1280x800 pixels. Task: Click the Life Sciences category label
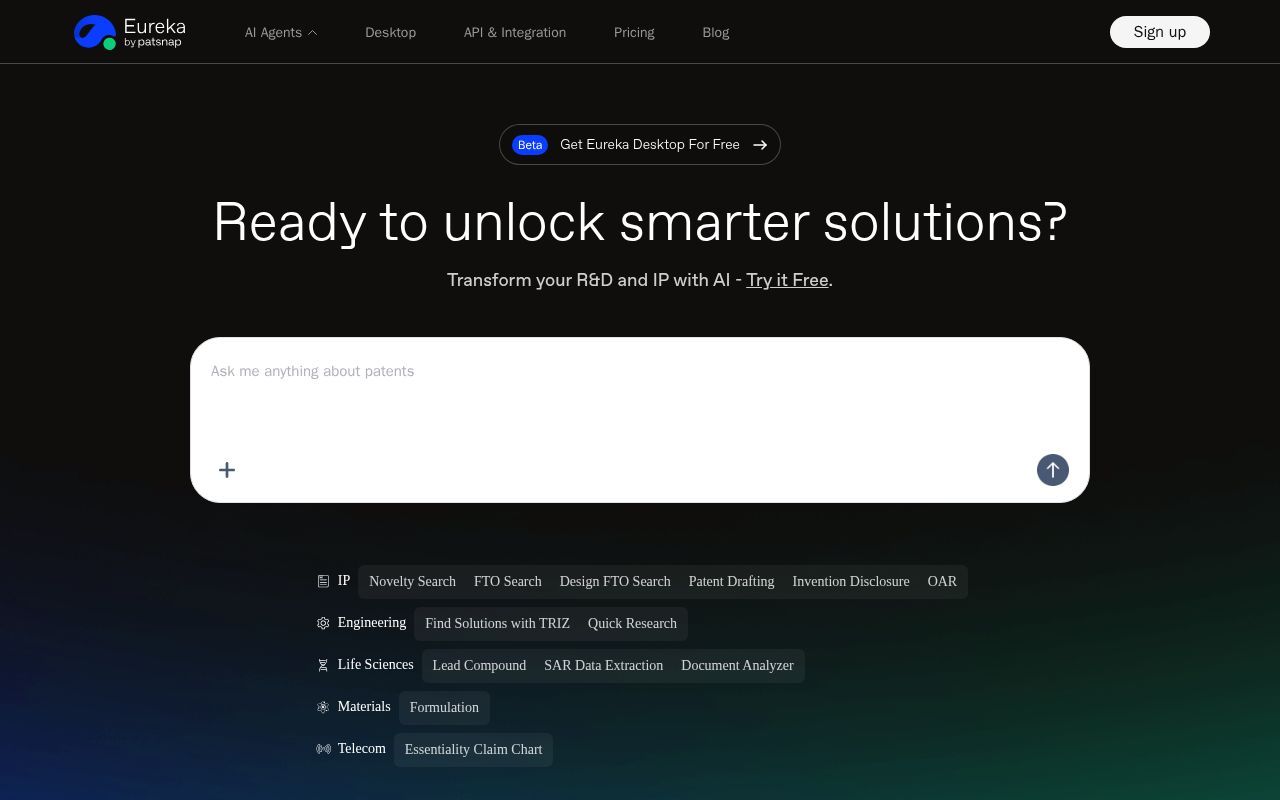pyautogui.click(x=375, y=664)
